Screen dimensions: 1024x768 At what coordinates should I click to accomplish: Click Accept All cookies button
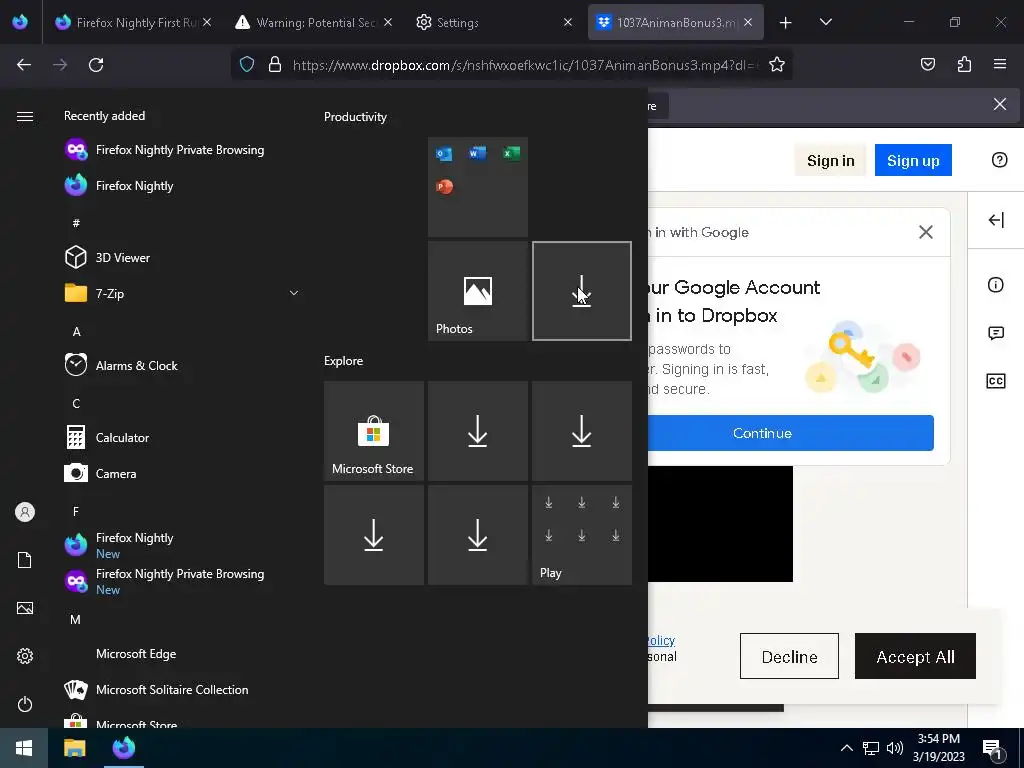pyautogui.click(x=915, y=656)
